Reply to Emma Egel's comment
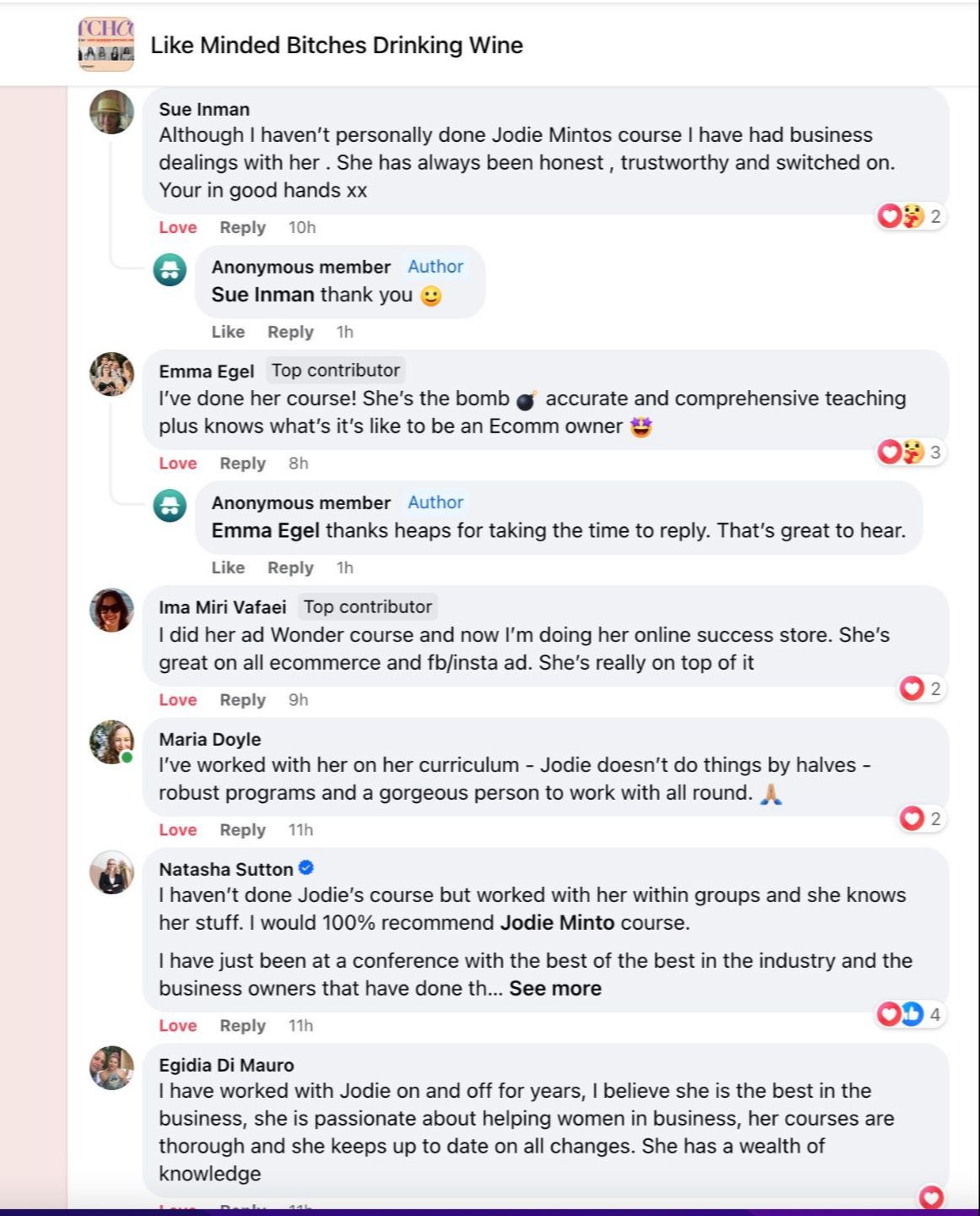Image resolution: width=980 pixels, height=1216 pixels. pos(242,464)
